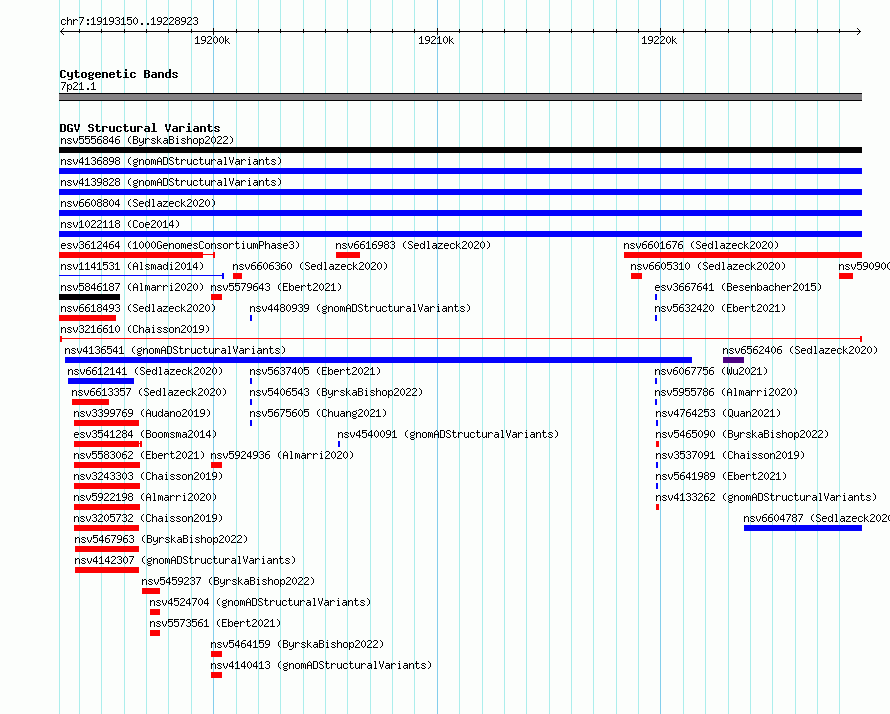Screen dimensions: 890x714
Task: Open nsv6601676 (Sedlazeck2020) variant label
Action: coord(701,245)
